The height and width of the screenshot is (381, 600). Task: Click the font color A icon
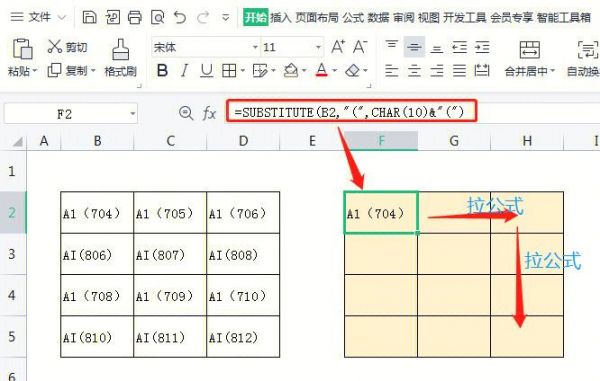click(322, 70)
